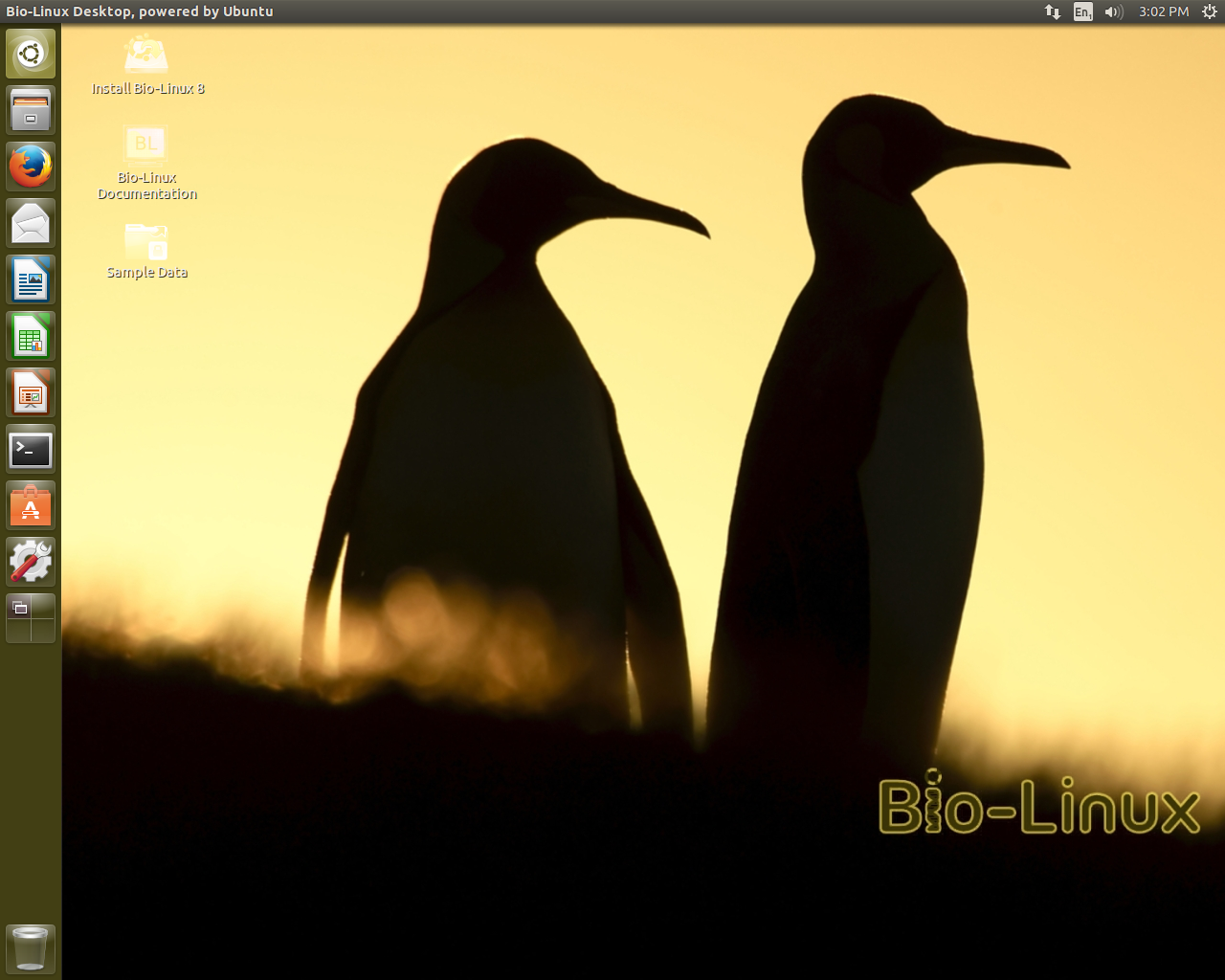
Task: Launch LibreOffice Calc spreadsheet
Action: (x=31, y=336)
